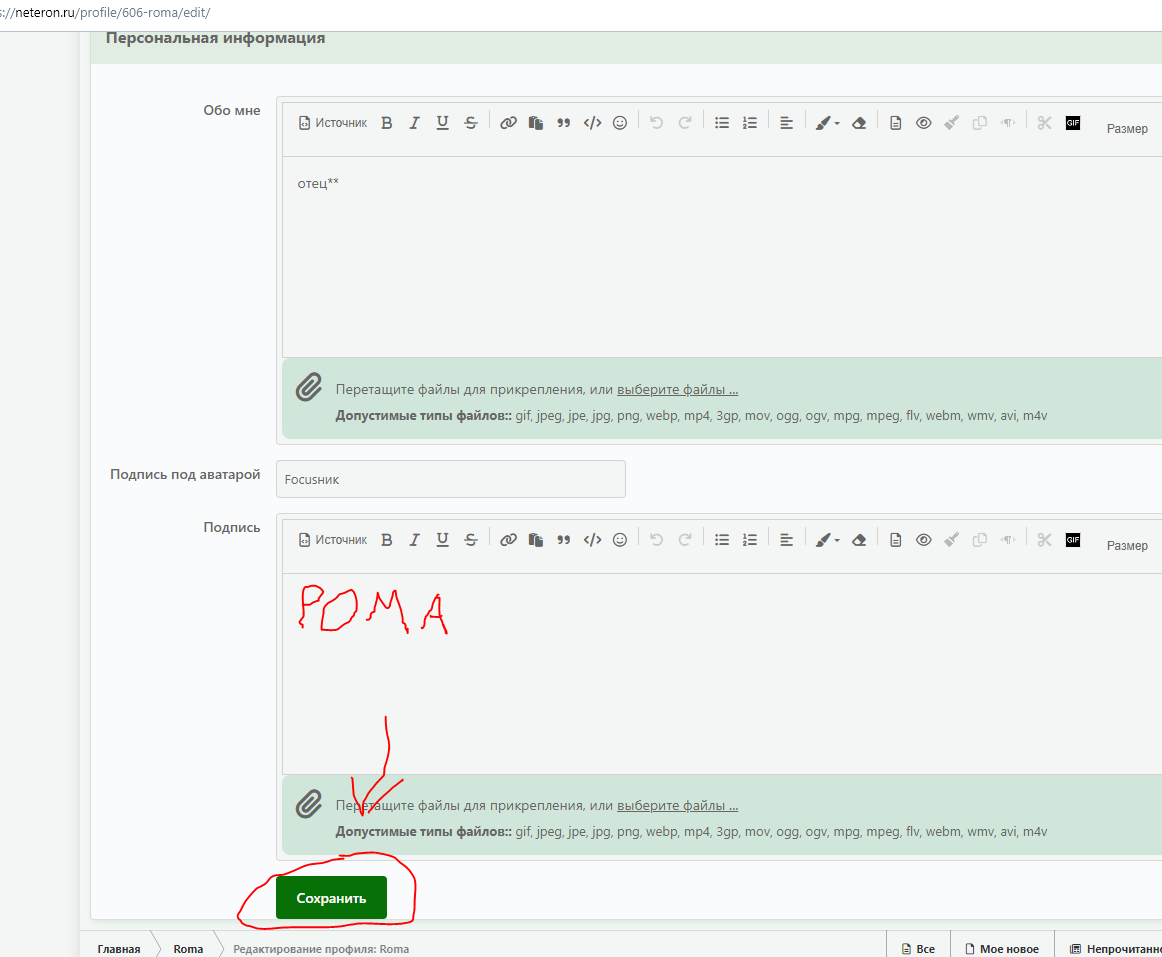Insert bulleted list in the Подпись editor
The width and height of the screenshot is (1162, 957).
tap(722, 540)
